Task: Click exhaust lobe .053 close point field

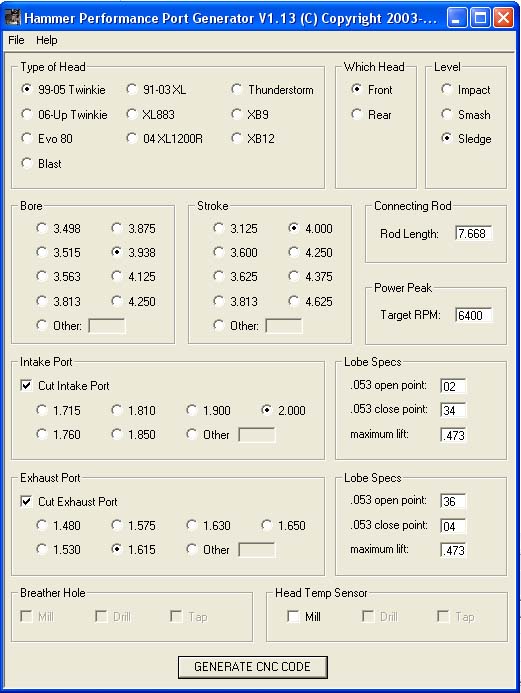Action: click(453, 526)
